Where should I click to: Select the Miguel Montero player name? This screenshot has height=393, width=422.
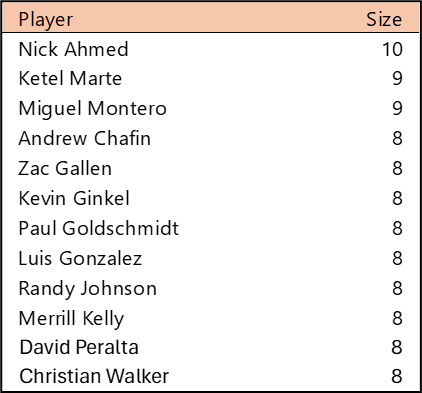[93, 109]
